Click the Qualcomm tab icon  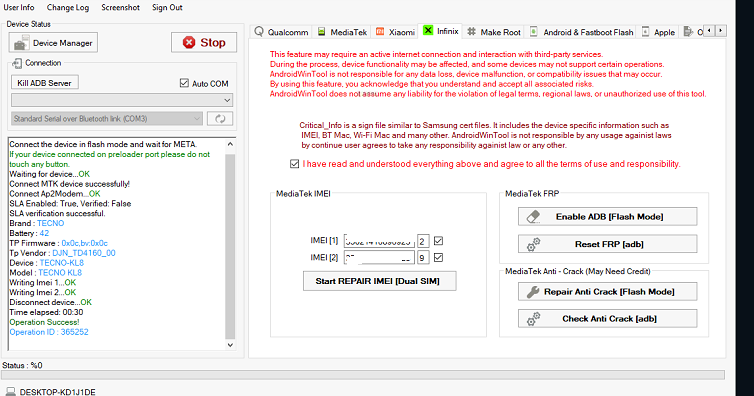click(259, 31)
